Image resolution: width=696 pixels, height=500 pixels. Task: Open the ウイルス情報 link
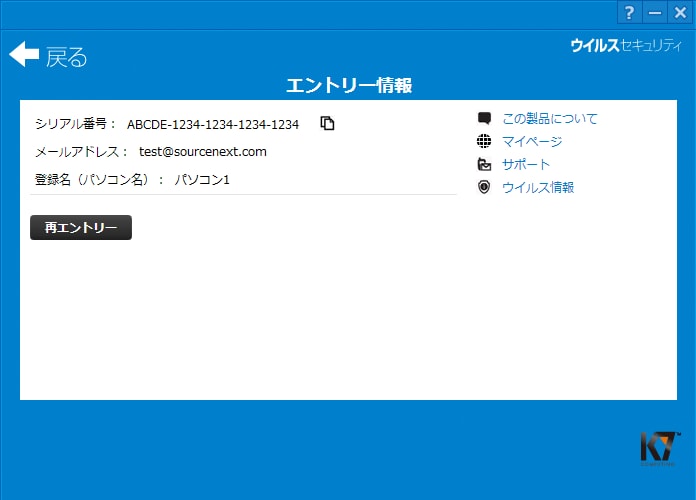[x=538, y=187]
